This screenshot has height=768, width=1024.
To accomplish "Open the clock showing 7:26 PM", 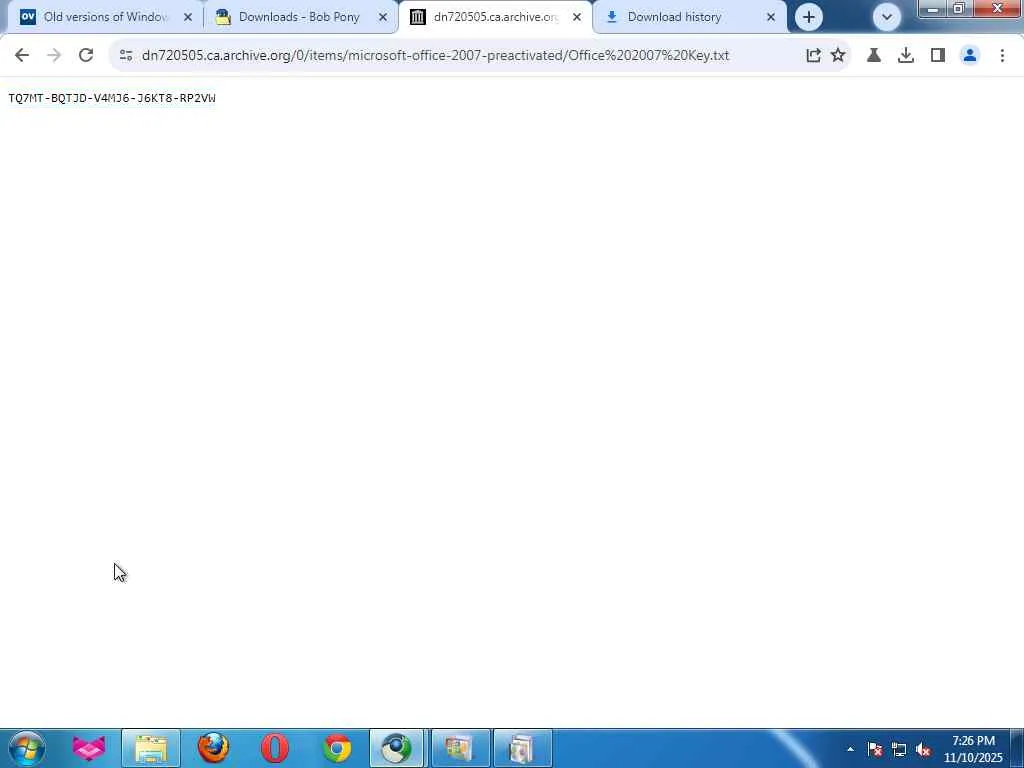I will click(973, 749).
